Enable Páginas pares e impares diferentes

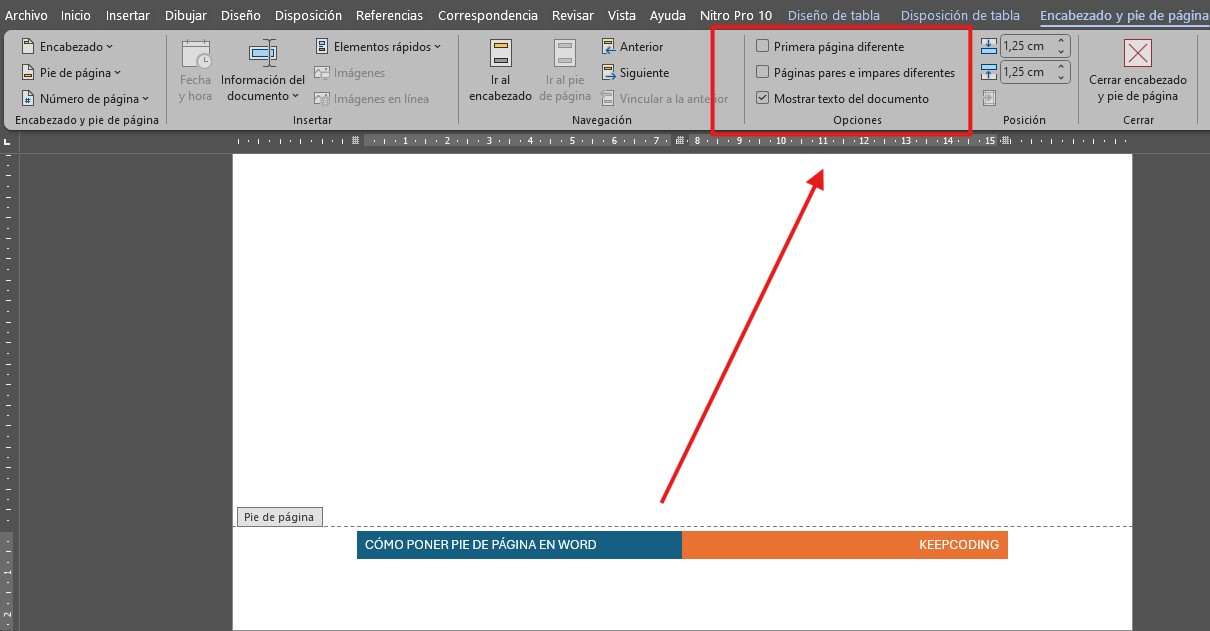pyautogui.click(x=856, y=72)
